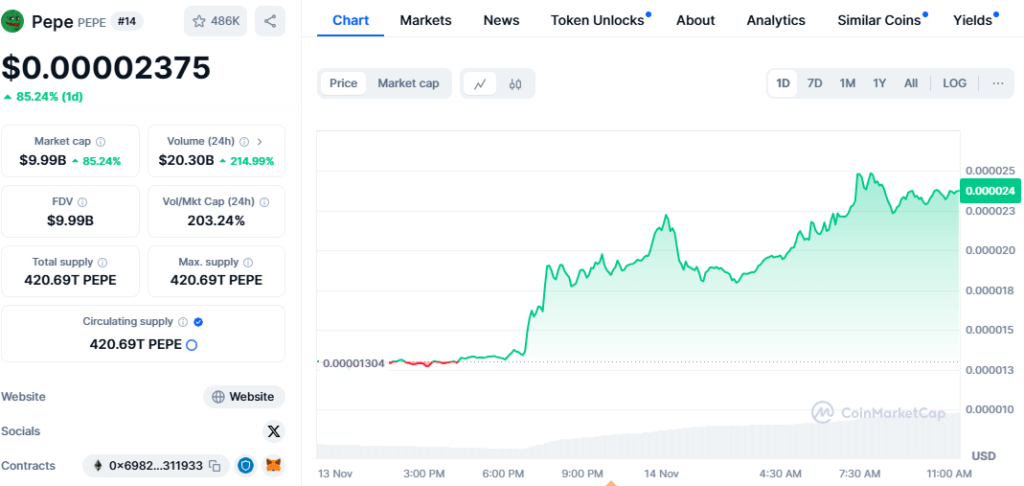Click the blue shield wallet icon
Image resolution: width=1024 pixels, height=486 pixels.
pos(246,466)
